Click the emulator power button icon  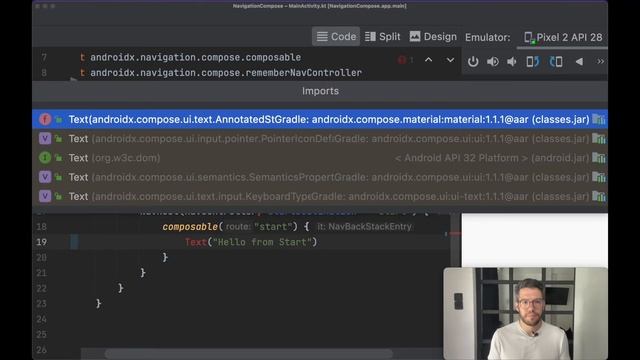(x=473, y=62)
